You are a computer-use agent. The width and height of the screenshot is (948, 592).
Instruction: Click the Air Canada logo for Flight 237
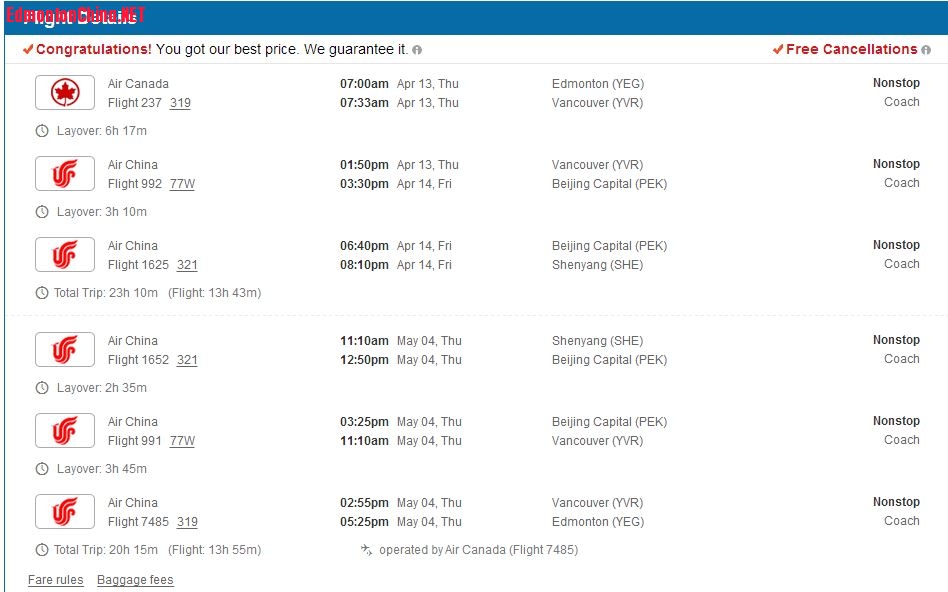pos(65,93)
